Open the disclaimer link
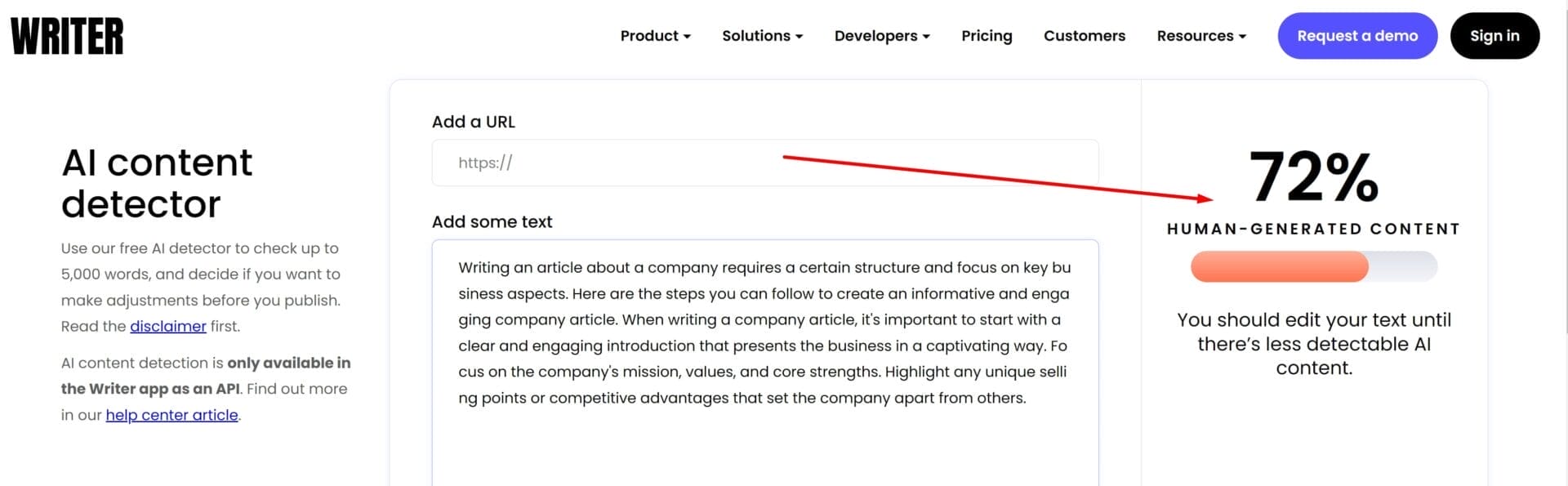The image size is (1568, 486). [167, 327]
